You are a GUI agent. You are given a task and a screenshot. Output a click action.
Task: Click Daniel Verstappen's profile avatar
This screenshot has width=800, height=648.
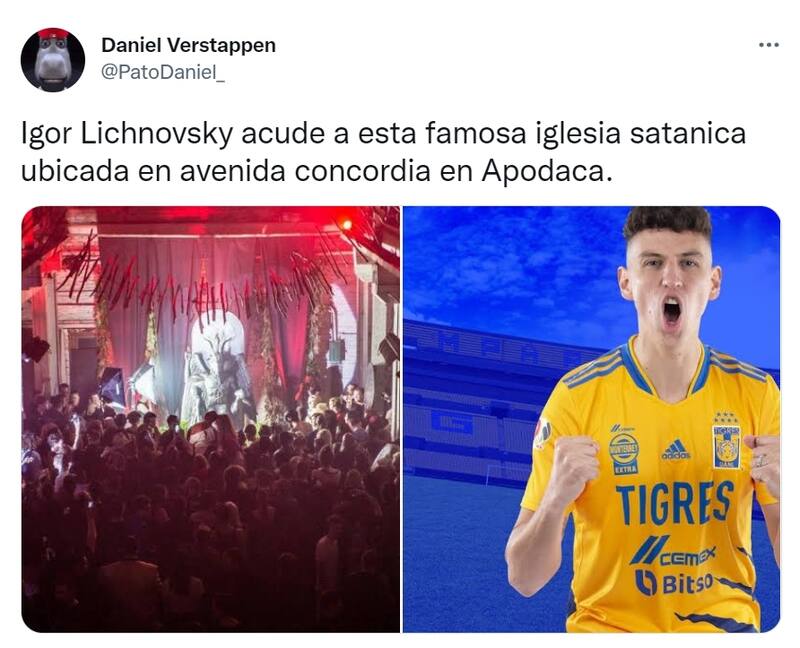point(53,60)
